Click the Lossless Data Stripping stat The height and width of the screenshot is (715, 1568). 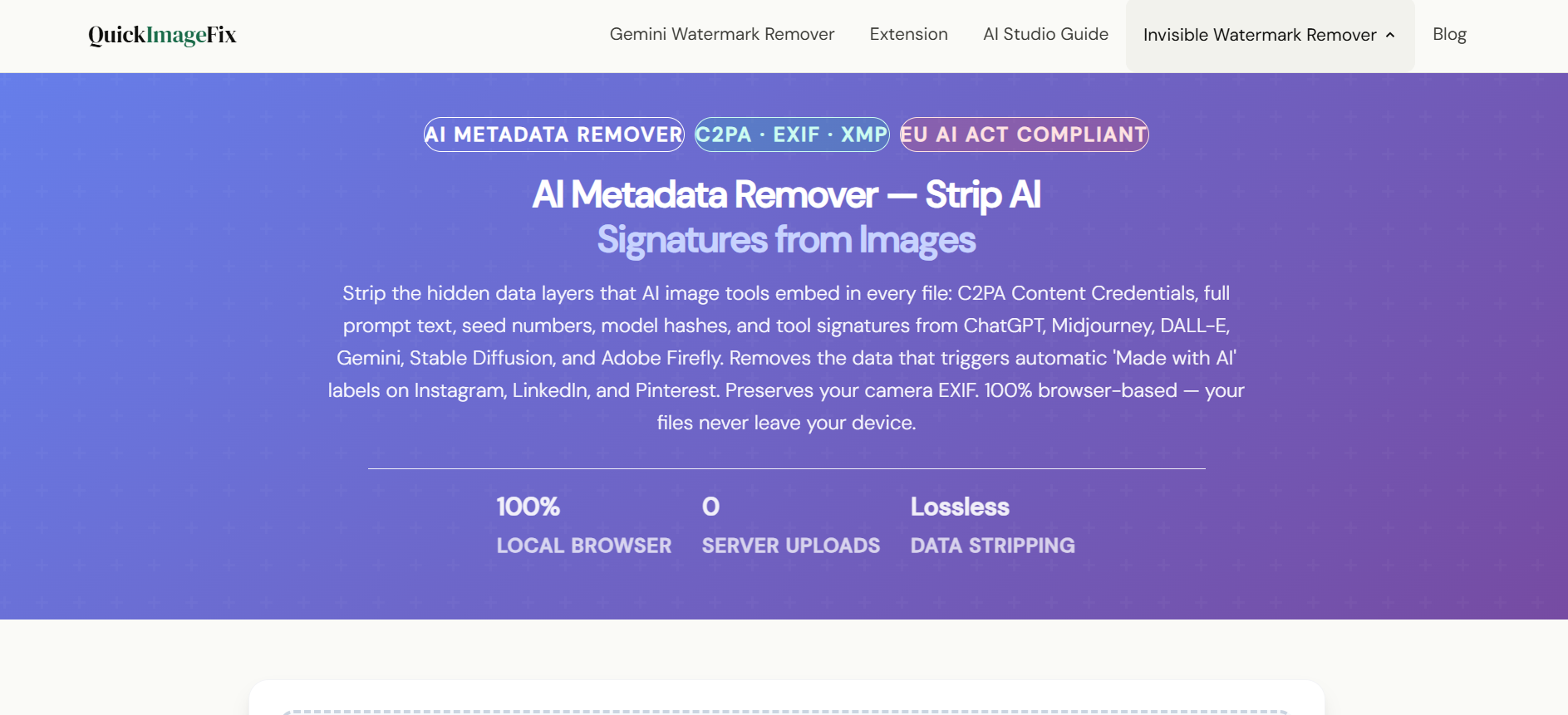(993, 525)
